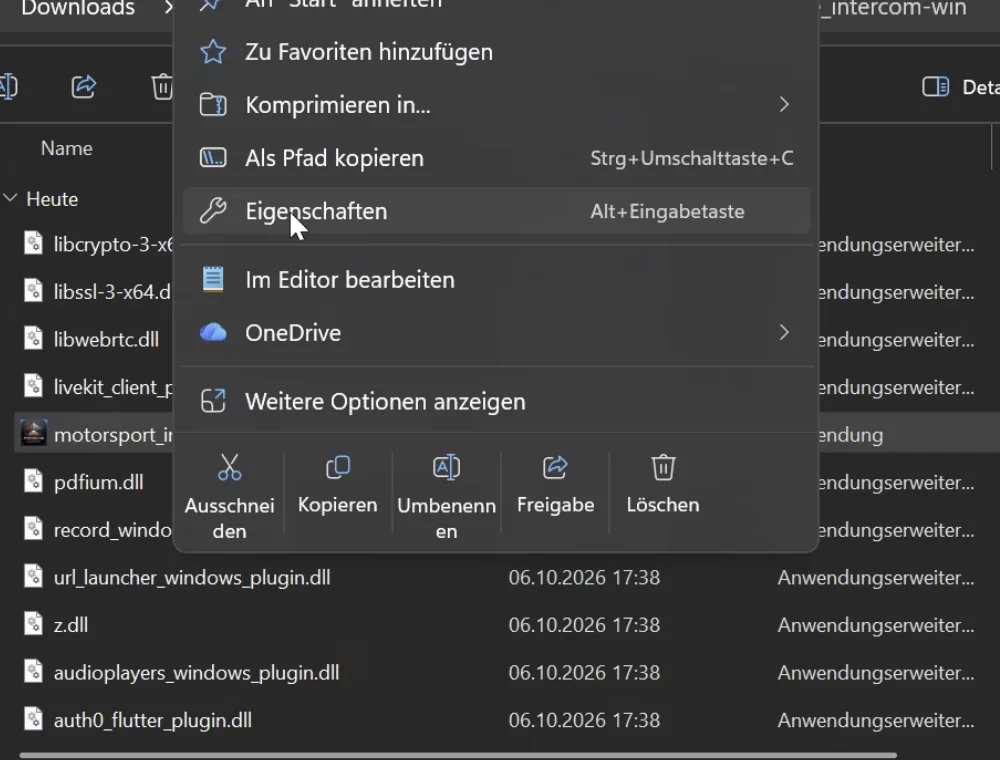Click the date of z.dll row
1000x760 pixels.
pyautogui.click(x=584, y=625)
